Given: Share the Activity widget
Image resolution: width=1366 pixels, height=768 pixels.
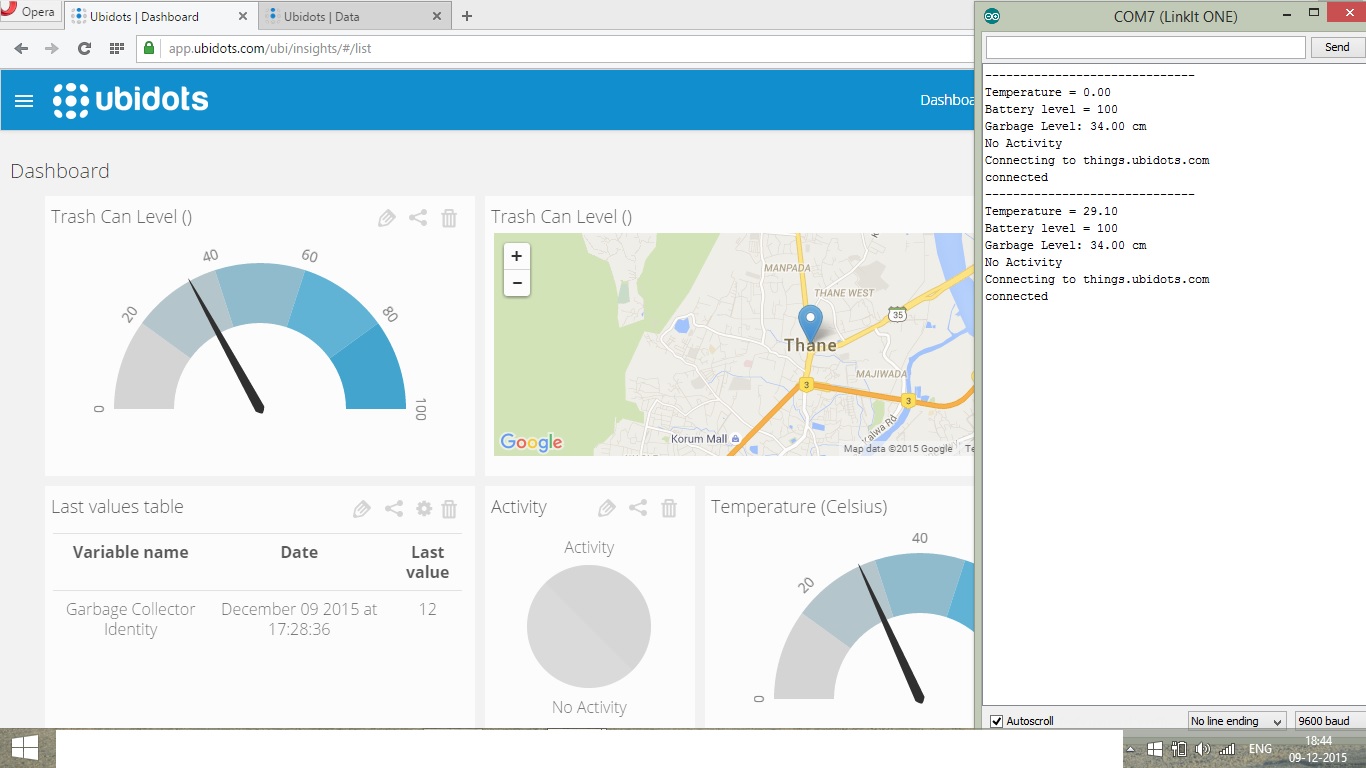Looking at the screenshot, I should coord(638,508).
